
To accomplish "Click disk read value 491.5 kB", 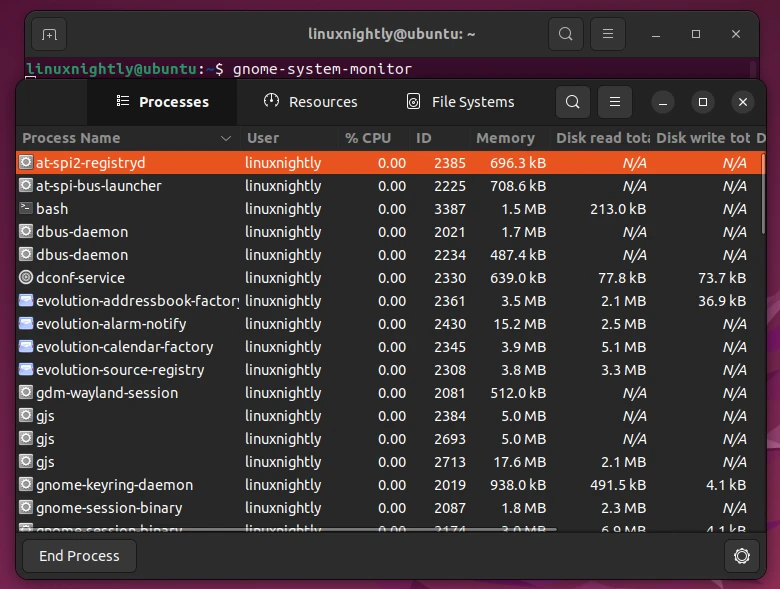I will tap(618, 485).
